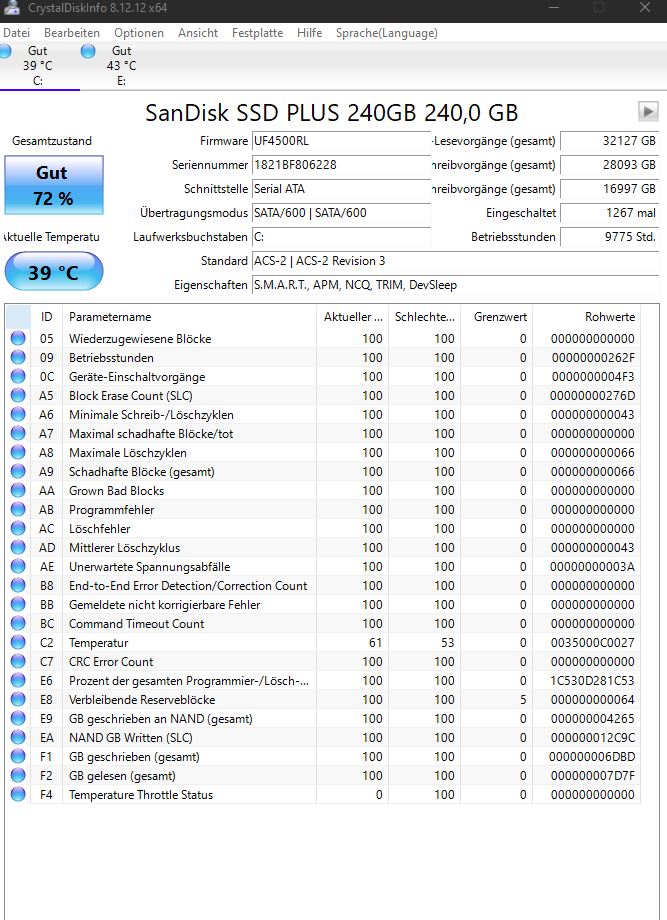This screenshot has height=920, width=667.
Task: Click status icon of GB gelesen (gesamt) row
Action: point(18,775)
